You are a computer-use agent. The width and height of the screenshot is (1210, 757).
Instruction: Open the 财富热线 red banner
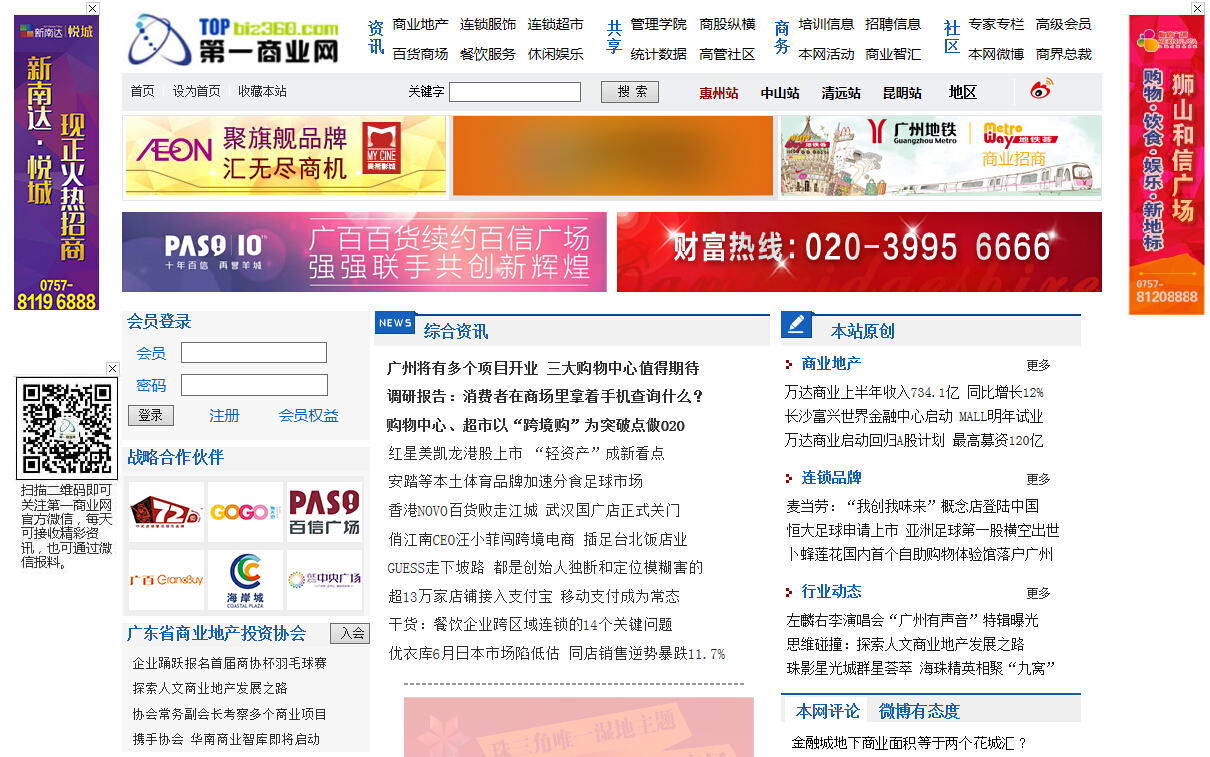click(x=859, y=252)
